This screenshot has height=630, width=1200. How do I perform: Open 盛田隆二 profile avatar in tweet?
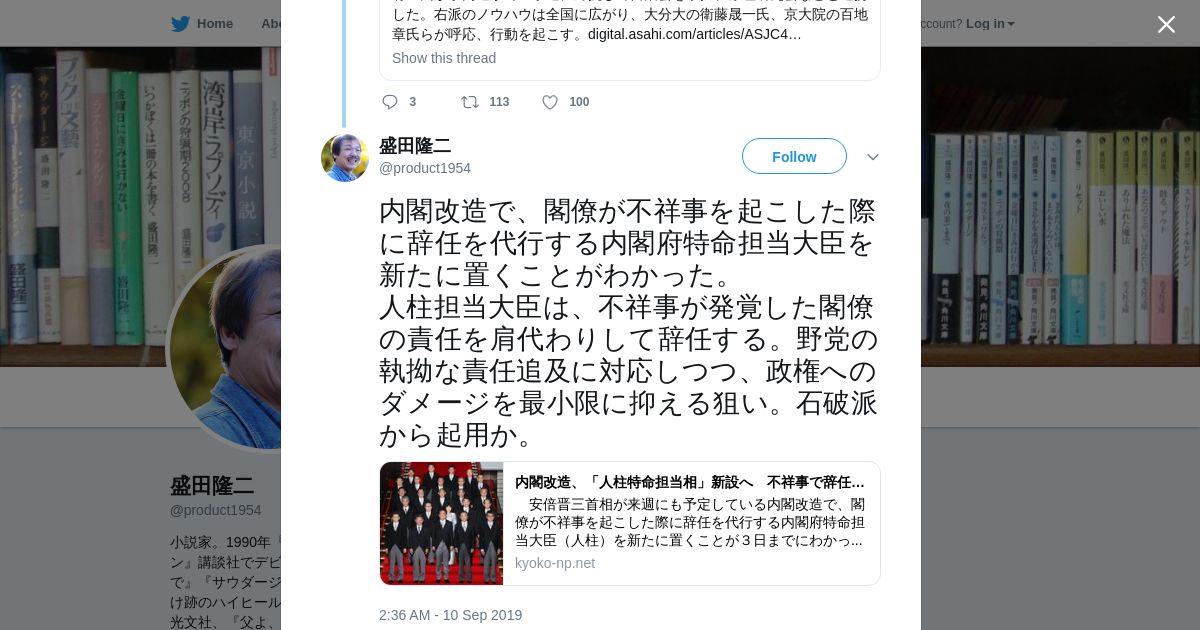click(345, 158)
